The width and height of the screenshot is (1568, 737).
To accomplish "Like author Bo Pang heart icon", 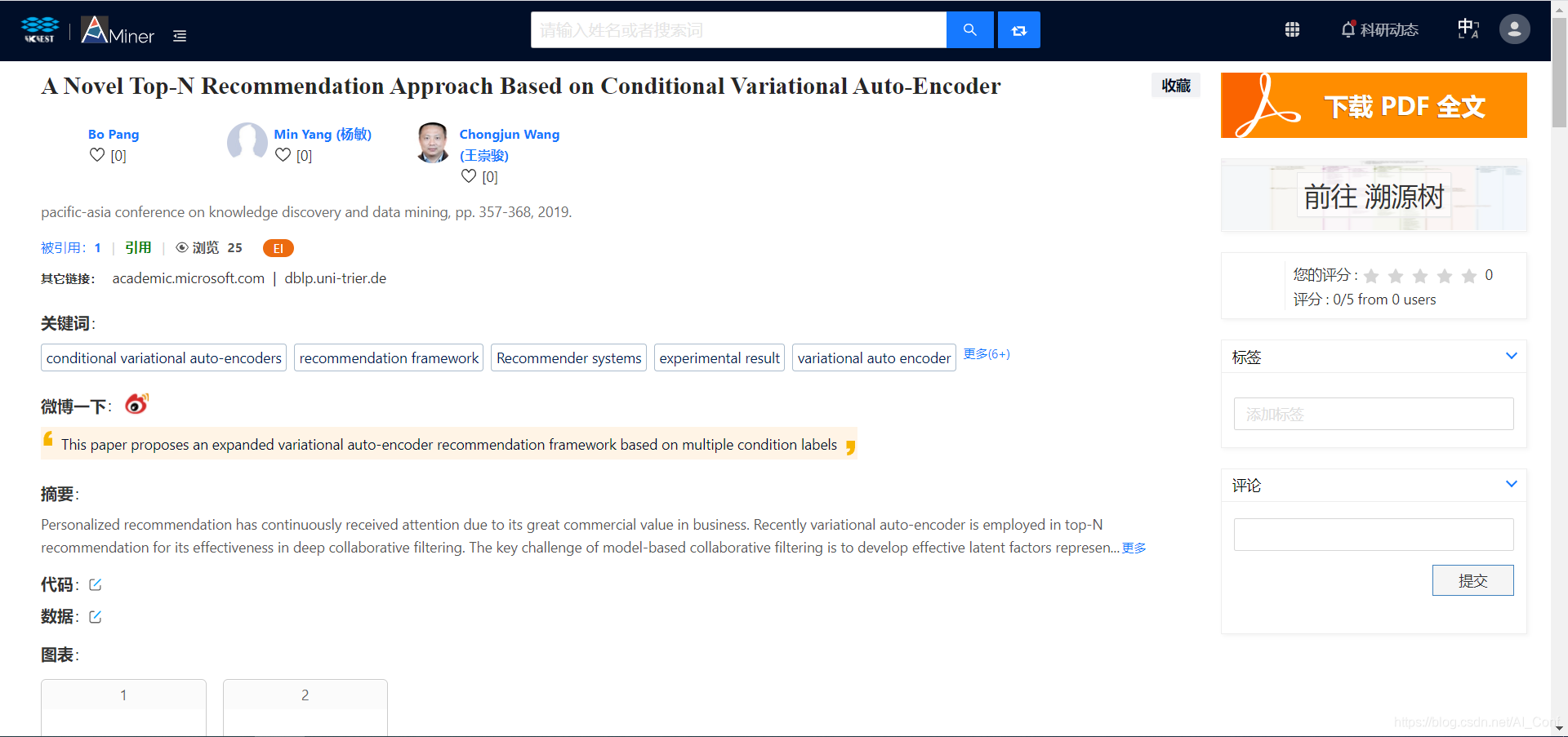I will tap(97, 155).
